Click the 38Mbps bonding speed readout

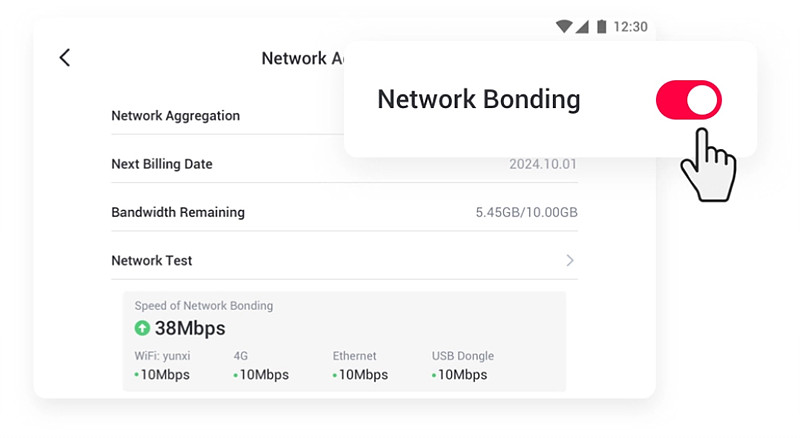coord(190,328)
